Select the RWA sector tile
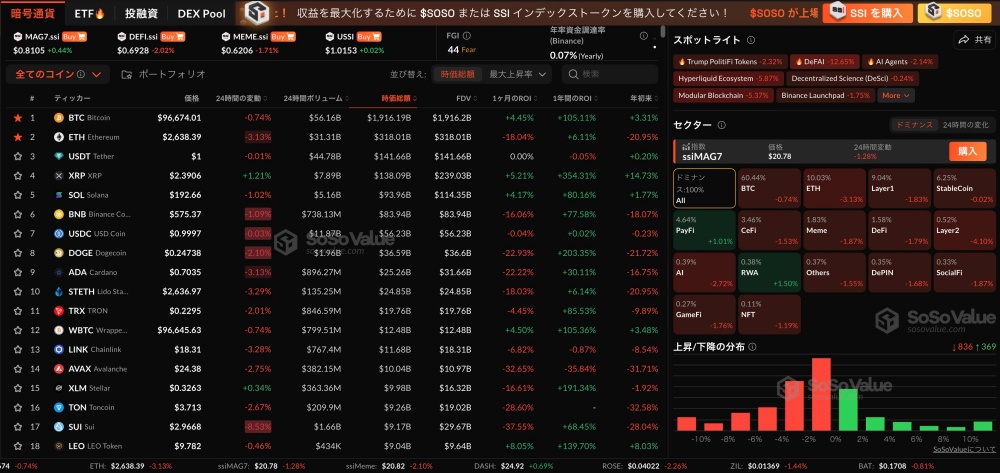This screenshot has width=1000, height=473. [769, 272]
